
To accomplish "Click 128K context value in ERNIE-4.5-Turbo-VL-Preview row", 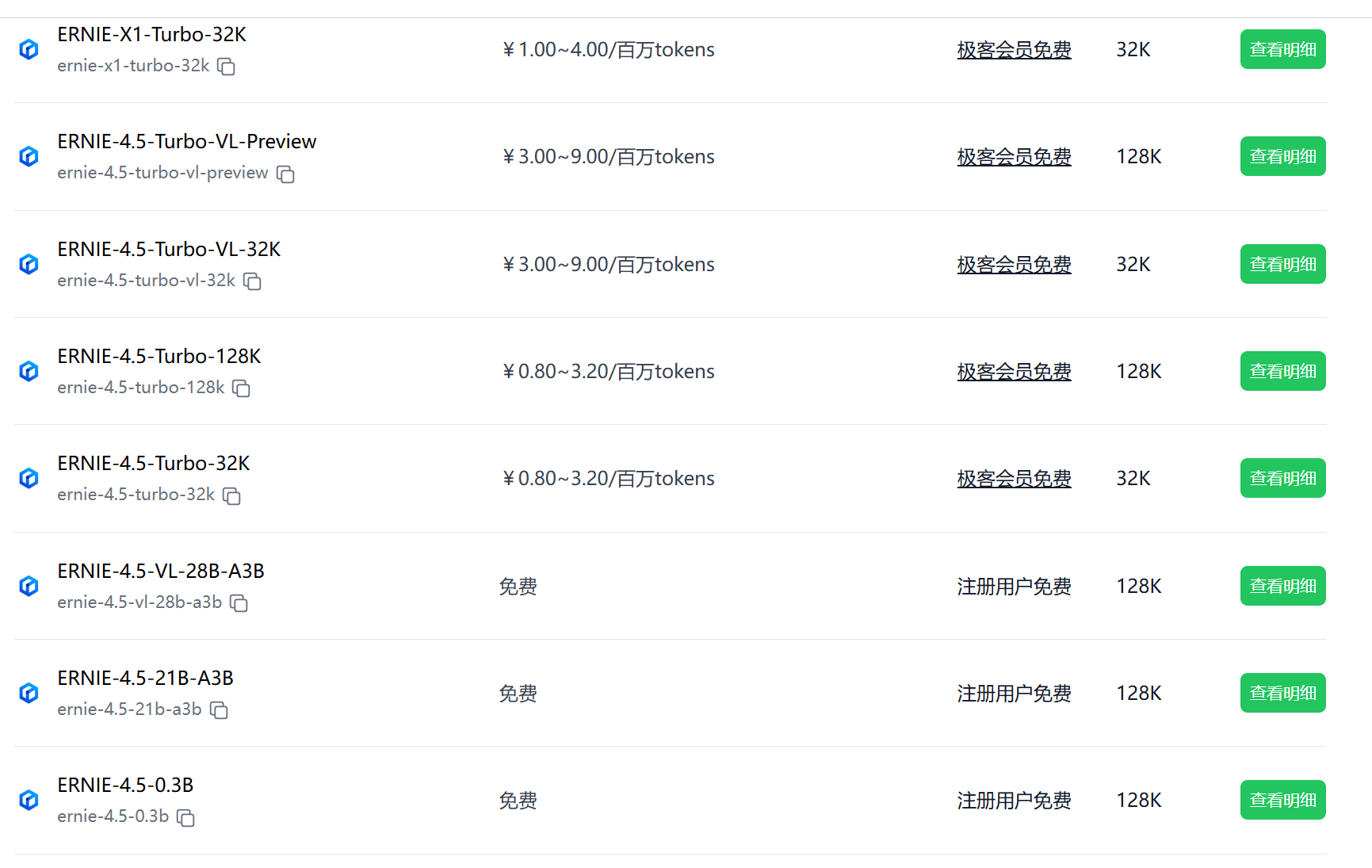I will tap(1139, 157).
